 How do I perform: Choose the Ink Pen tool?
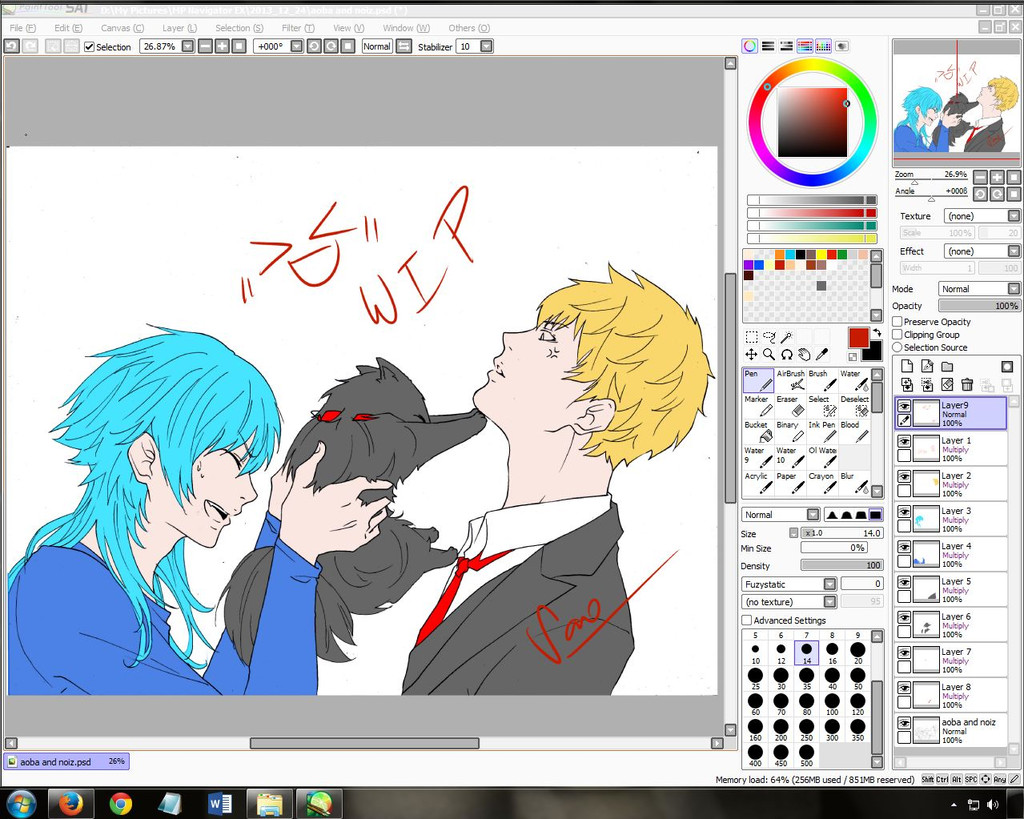(x=822, y=431)
